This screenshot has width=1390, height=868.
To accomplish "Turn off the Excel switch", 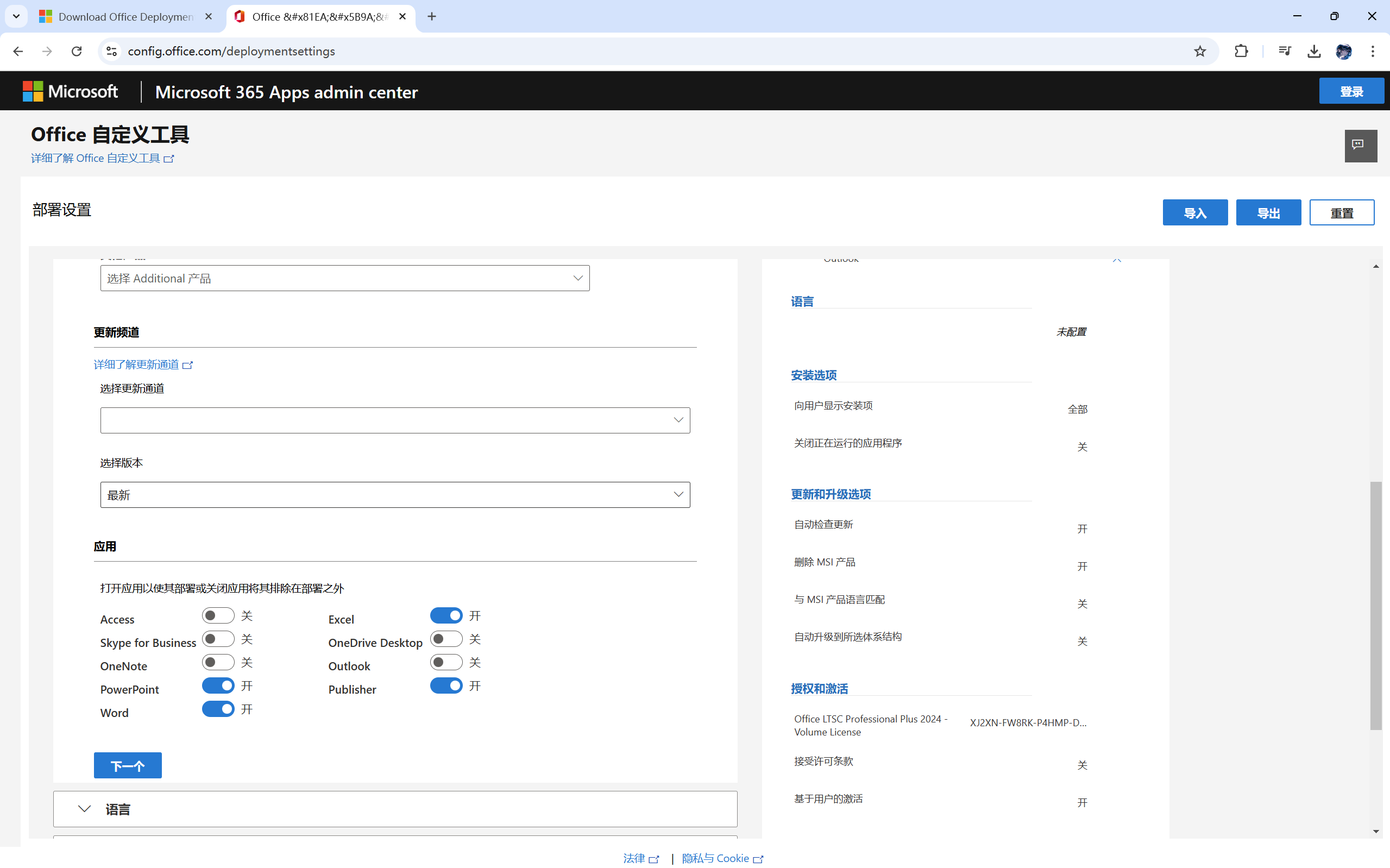I will 446,615.
